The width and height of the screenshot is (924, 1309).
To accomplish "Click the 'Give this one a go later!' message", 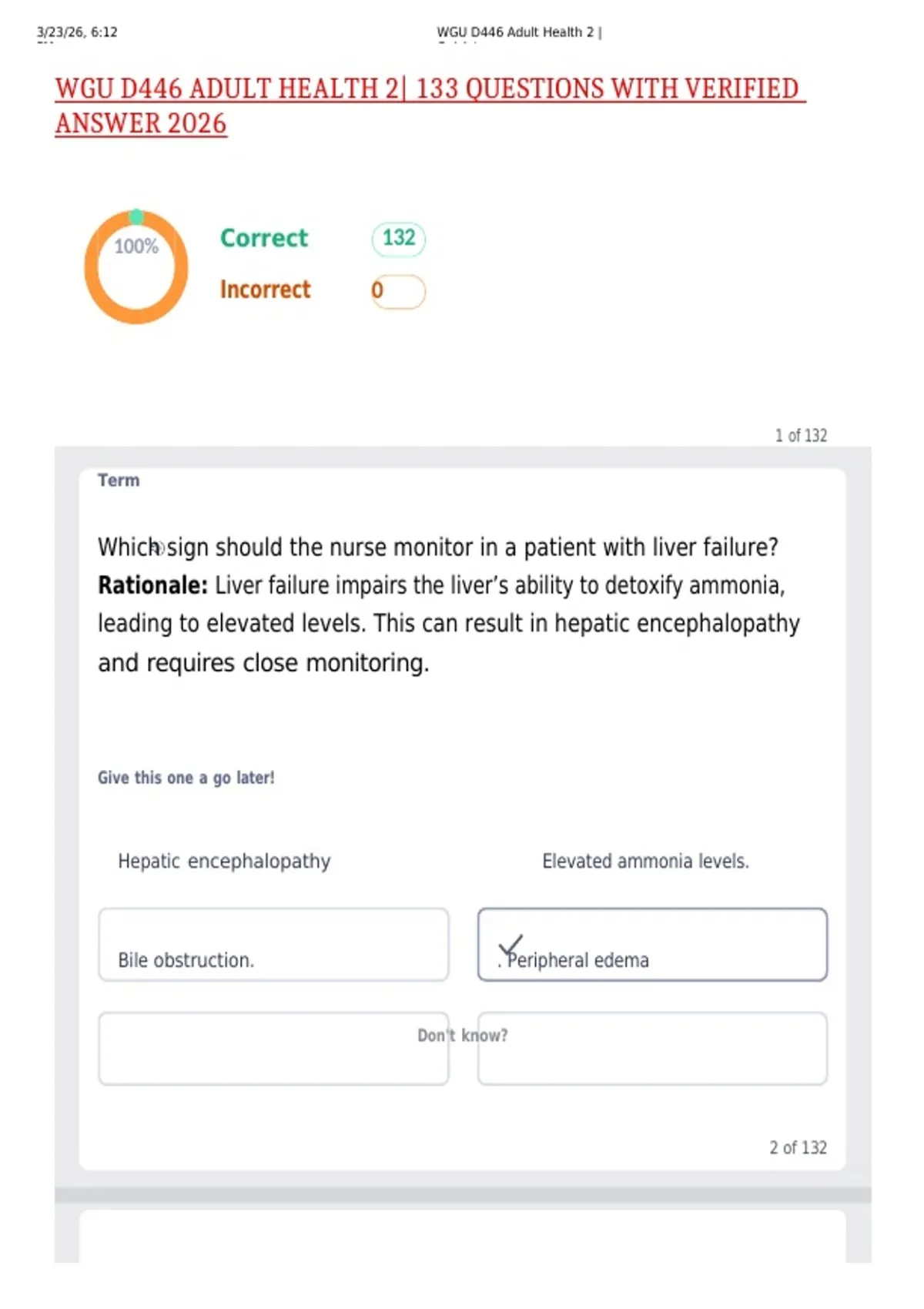I will point(186,778).
